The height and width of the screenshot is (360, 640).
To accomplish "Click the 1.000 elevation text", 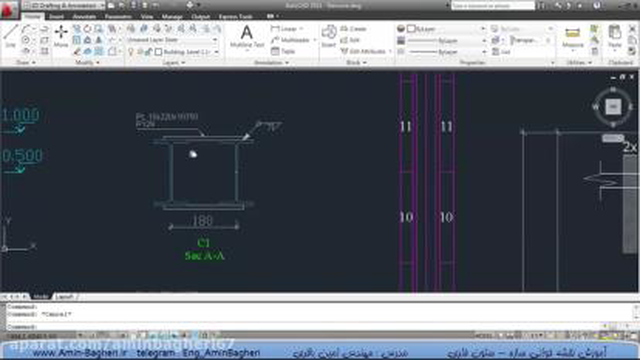I will pyautogui.click(x=20, y=116).
